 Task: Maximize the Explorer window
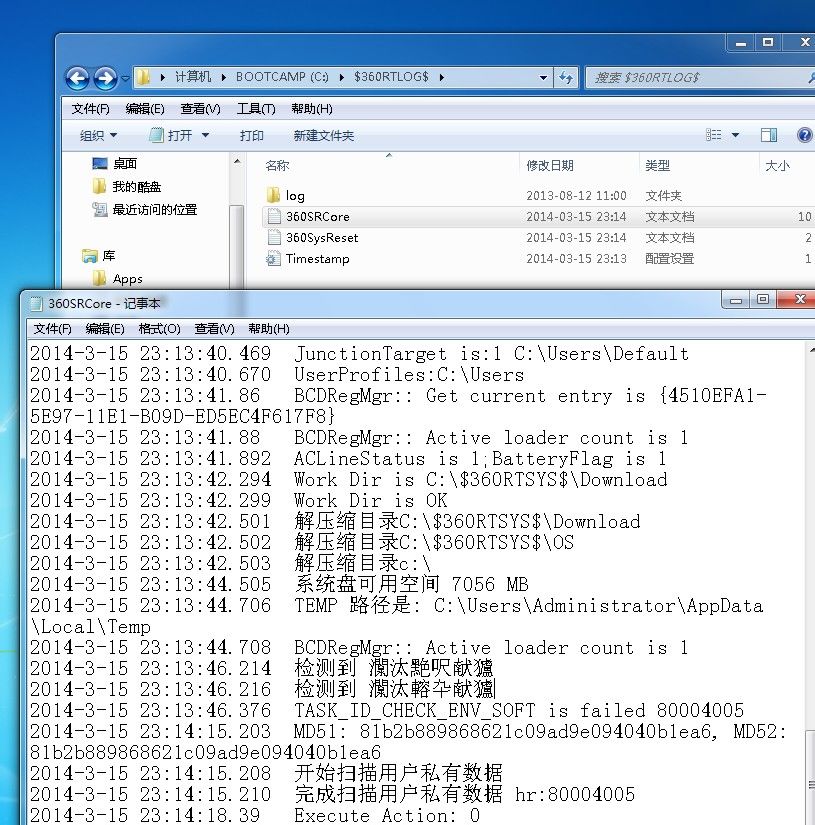click(x=768, y=43)
